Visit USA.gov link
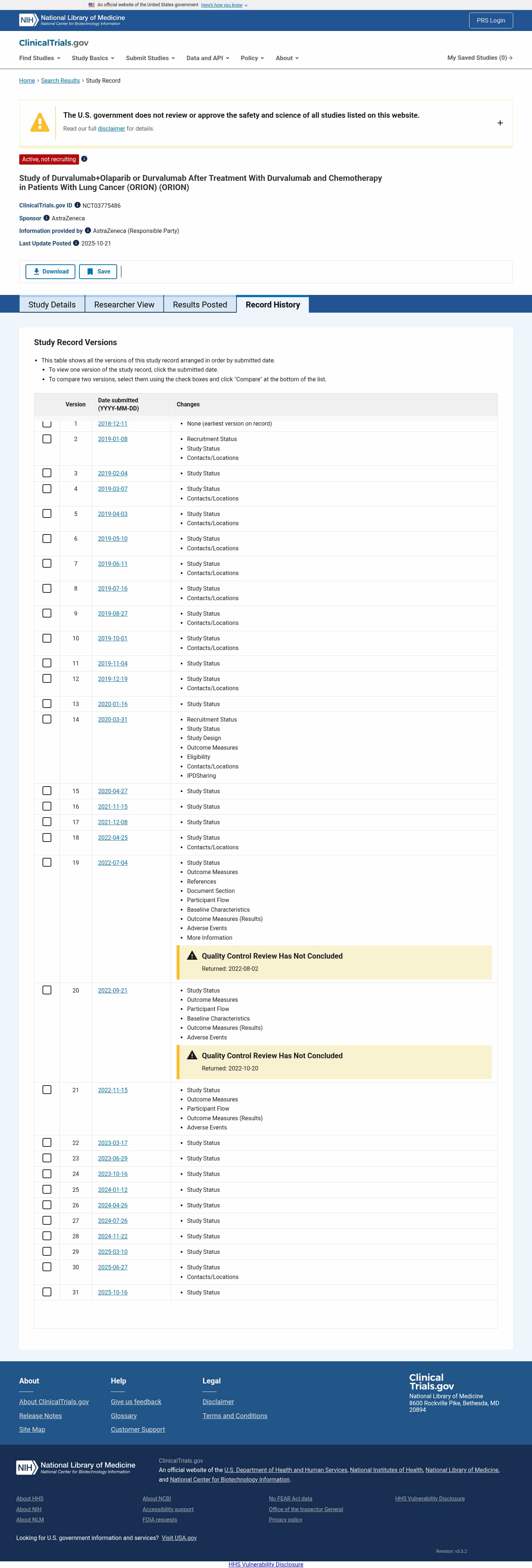Screen dimensions: 532x1568 tap(179, 1538)
